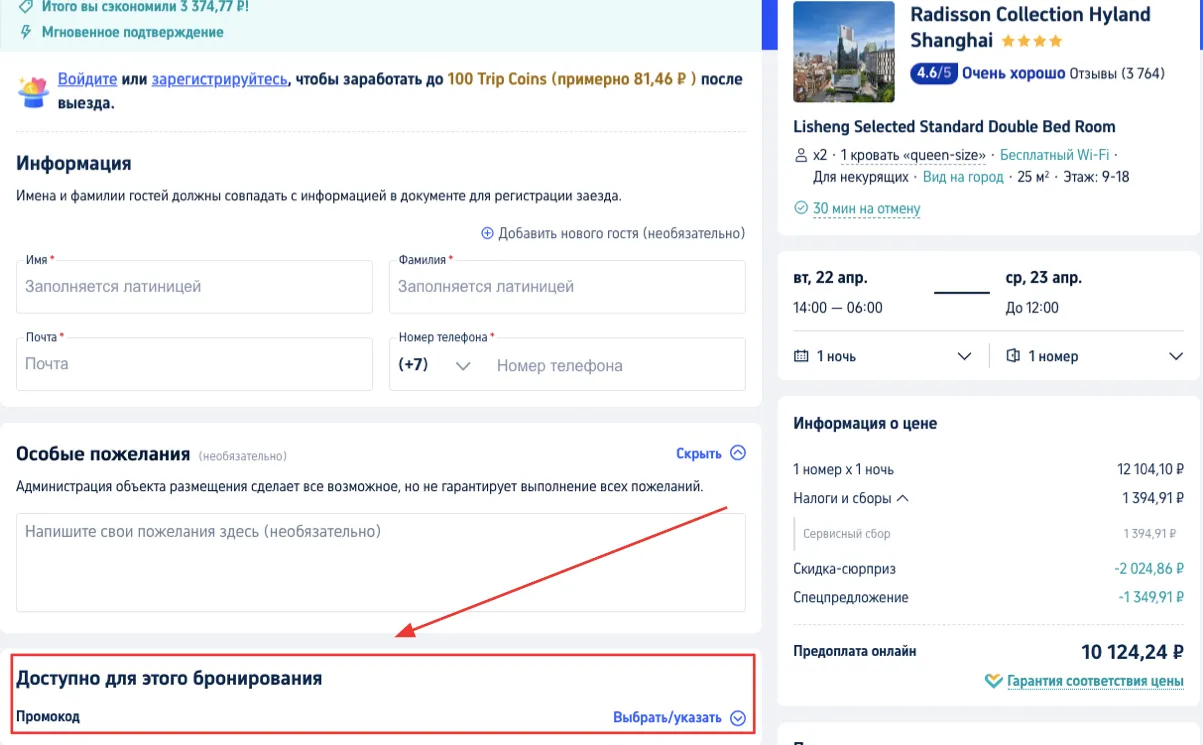Open the Войдите sign-in link

pyautogui.click(x=87, y=79)
